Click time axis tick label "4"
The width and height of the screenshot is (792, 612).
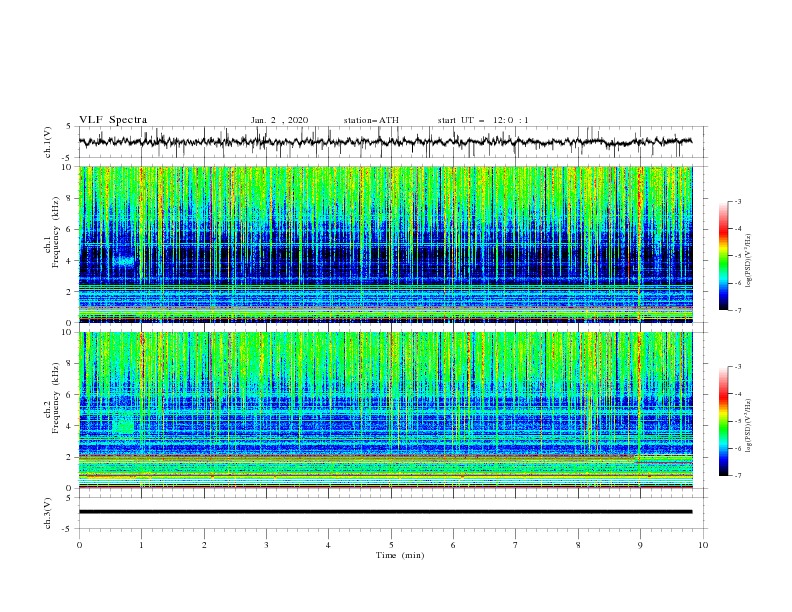[329, 545]
